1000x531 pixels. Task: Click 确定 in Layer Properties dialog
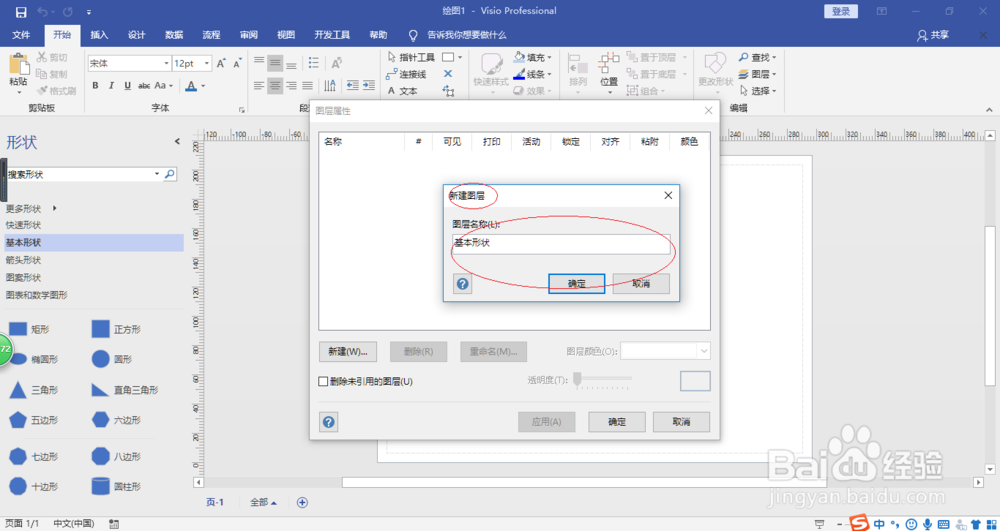click(x=617, y=422)
